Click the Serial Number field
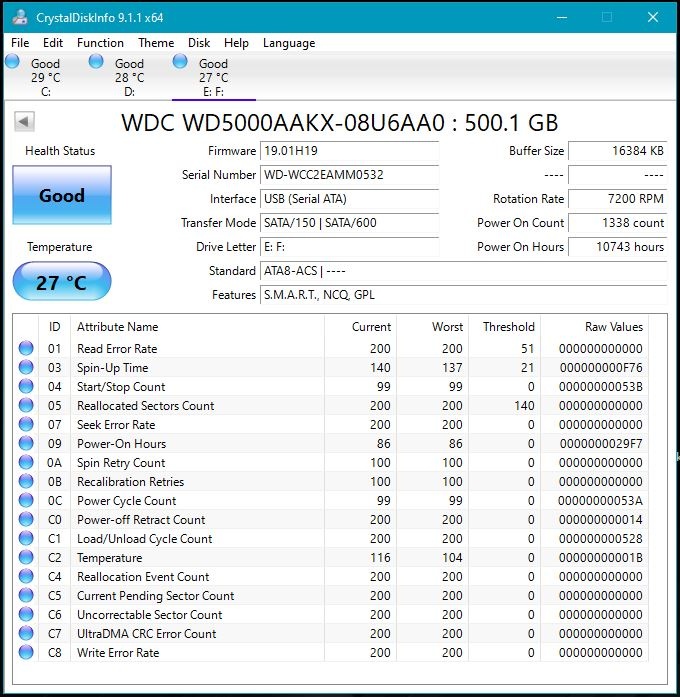 point(349,175)
